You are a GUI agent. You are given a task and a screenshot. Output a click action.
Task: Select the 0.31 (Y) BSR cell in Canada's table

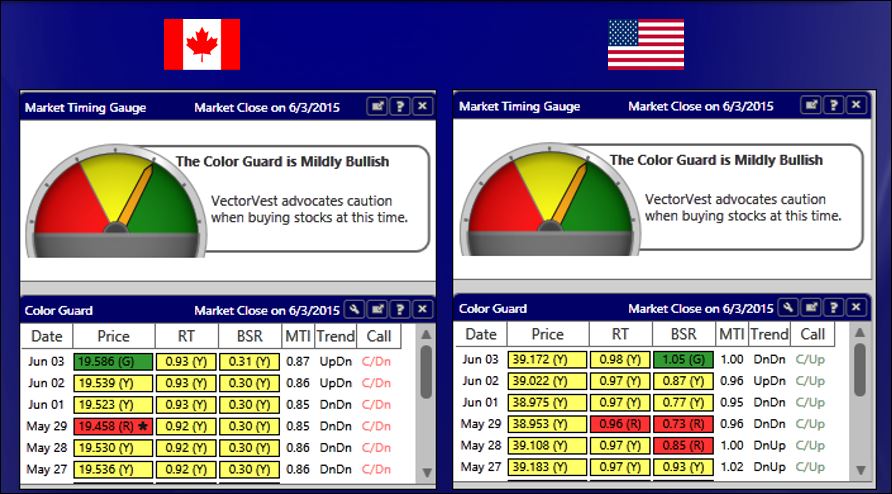click(249, 361)
